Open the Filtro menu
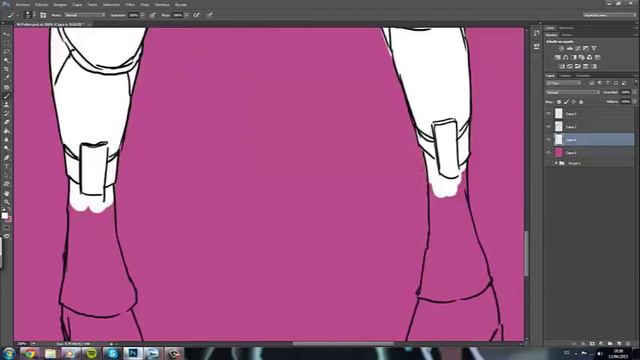Screen dimensions: 640x360 [130, 4]
